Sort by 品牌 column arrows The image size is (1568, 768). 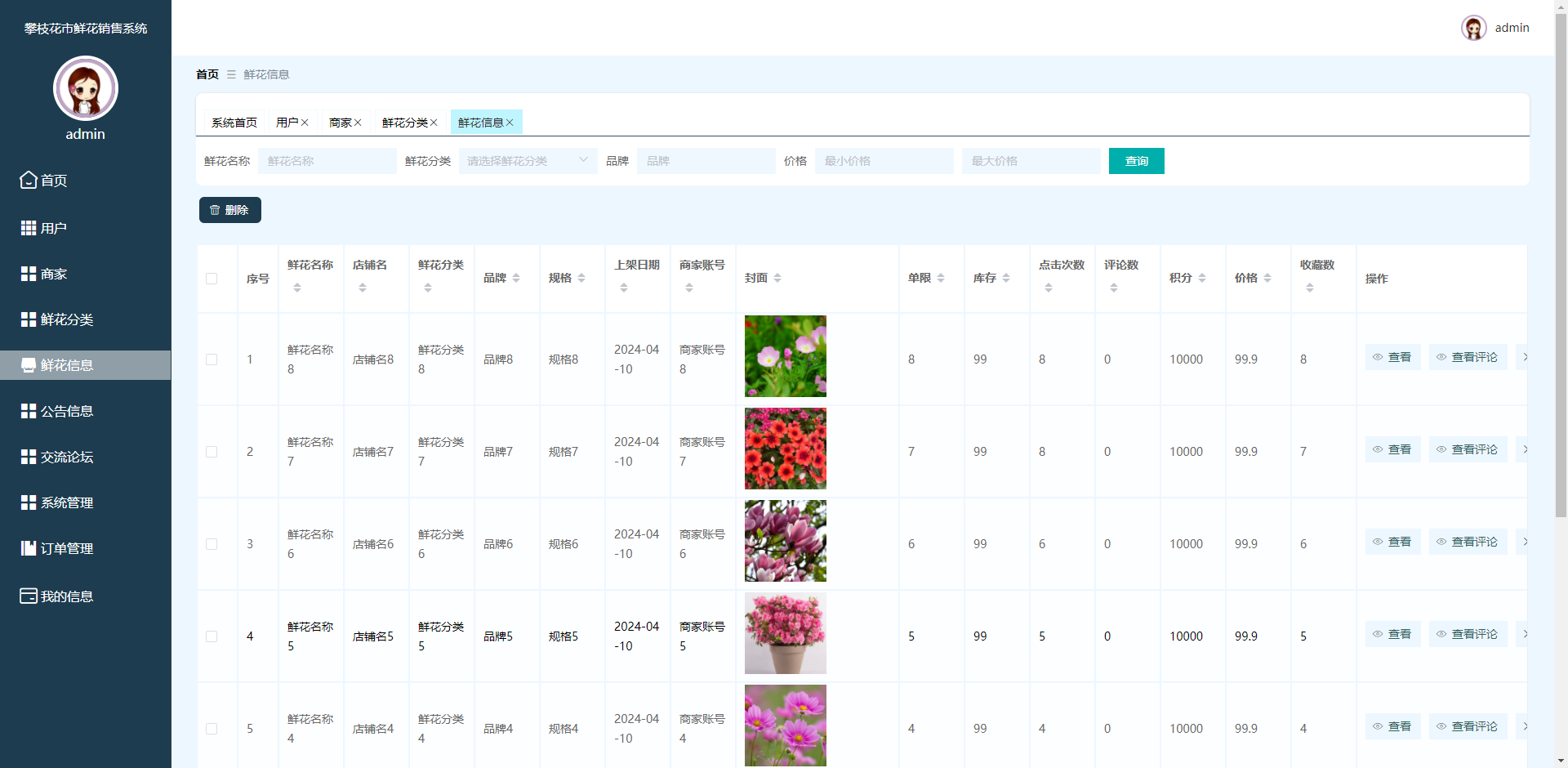pyautogui.click(x=516, y=279)
